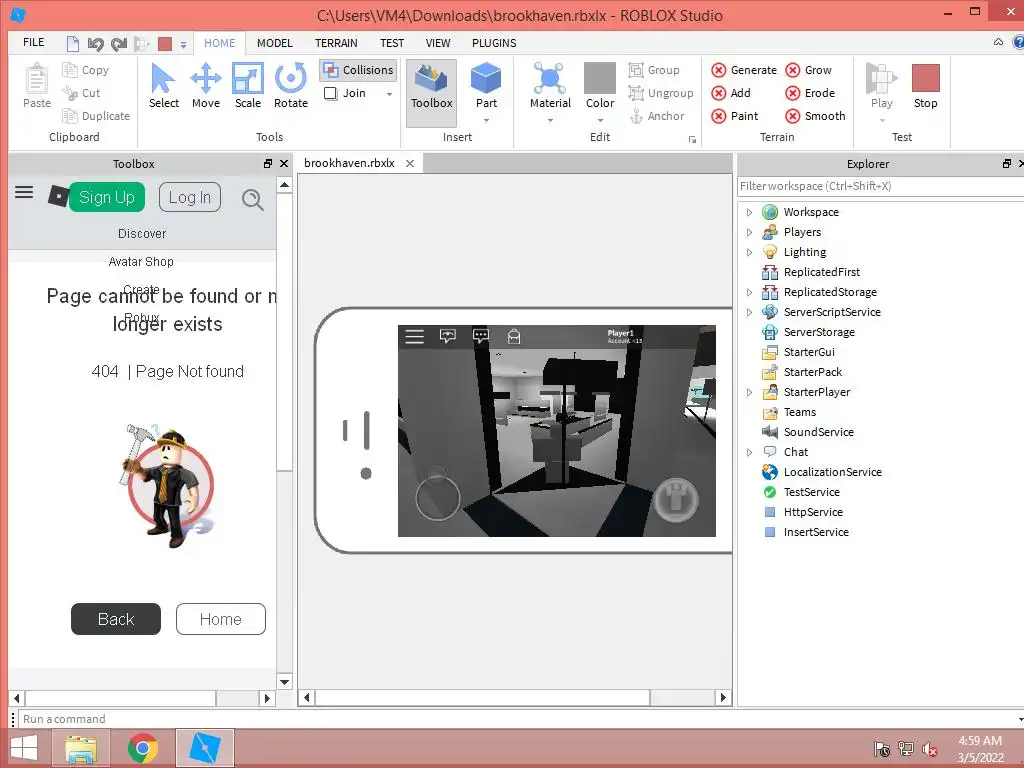The image size is (1024, 768).
Task: Check the Join checkbox
Action: 331,93
